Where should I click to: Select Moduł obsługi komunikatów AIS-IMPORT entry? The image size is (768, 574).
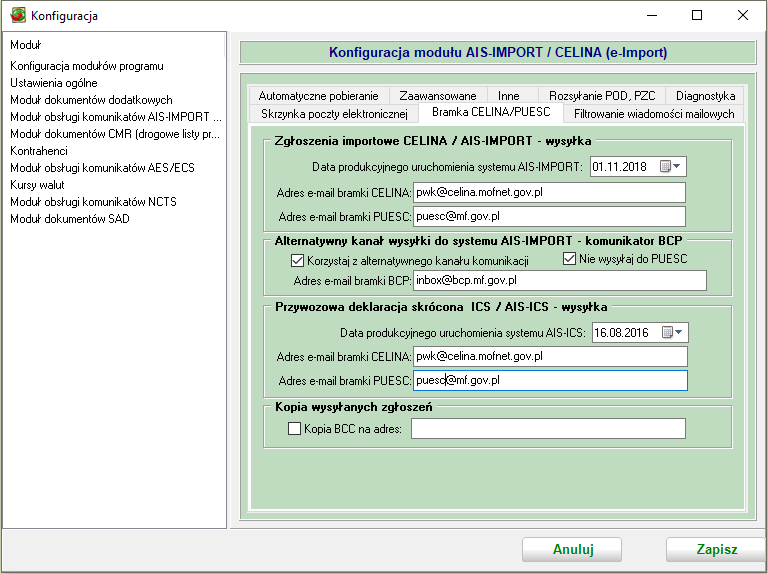coord(116,117)
